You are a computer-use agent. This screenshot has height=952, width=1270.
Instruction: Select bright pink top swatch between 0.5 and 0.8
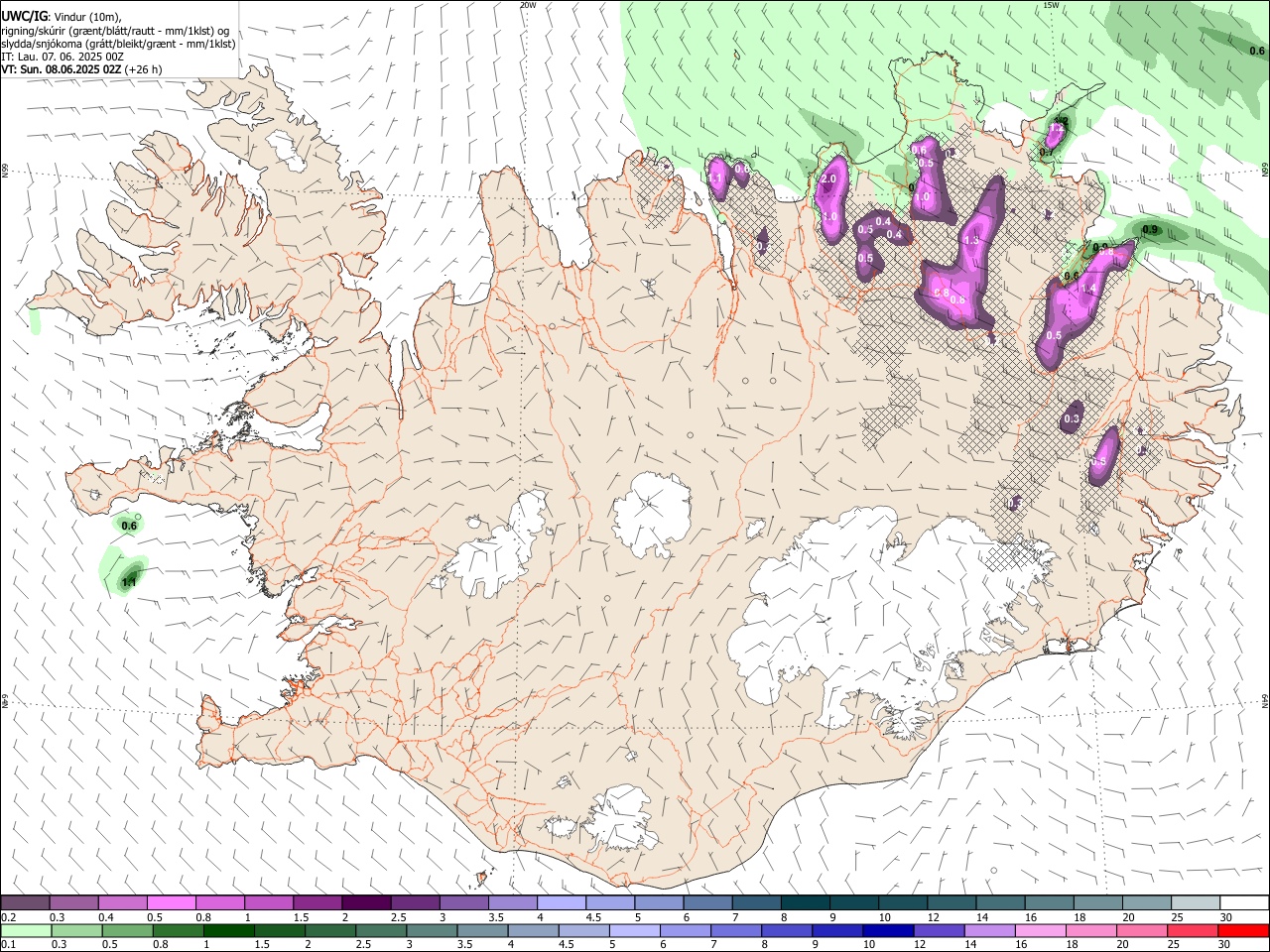pos(171,902)
